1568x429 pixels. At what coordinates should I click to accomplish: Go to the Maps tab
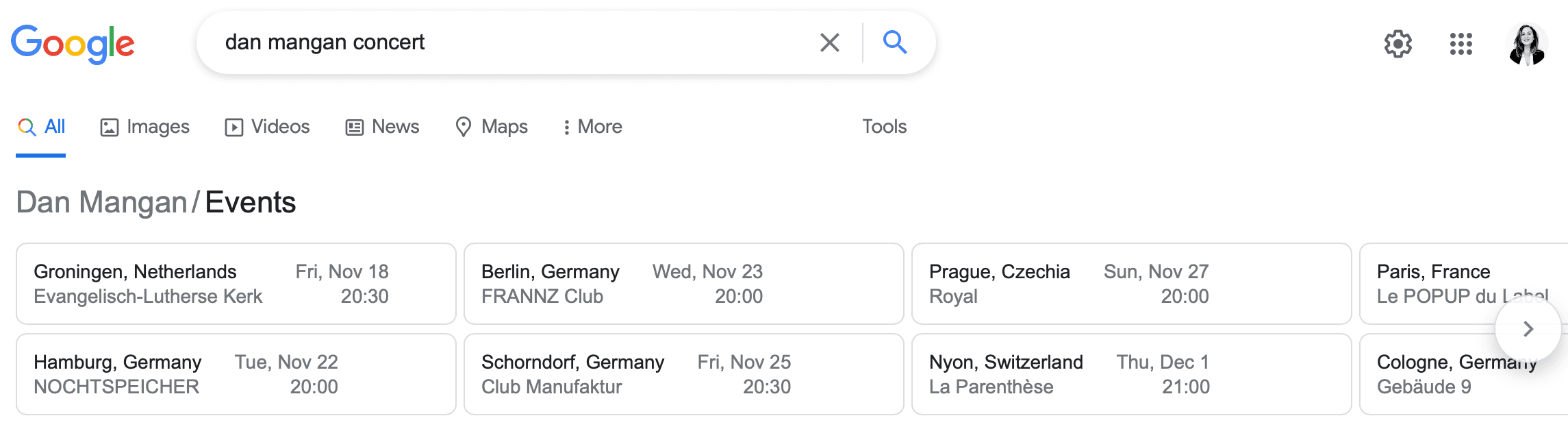point(492,127)
